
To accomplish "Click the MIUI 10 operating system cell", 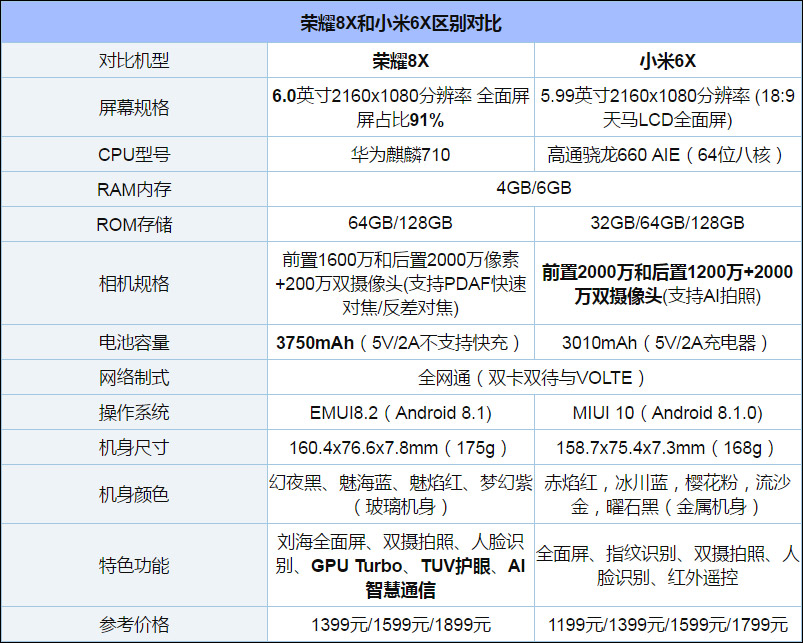I will (667, 412).
